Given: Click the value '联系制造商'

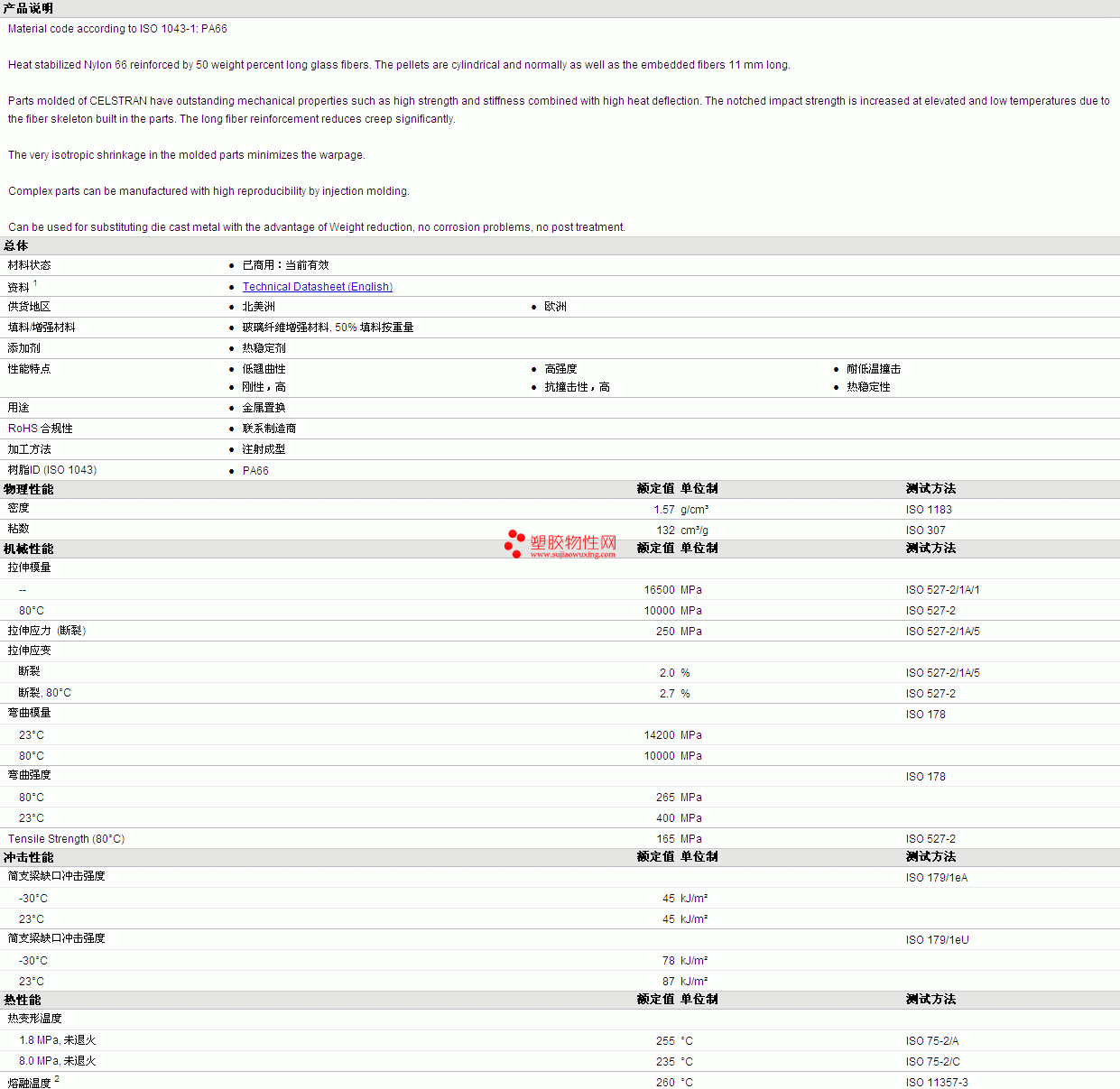Looking at the screenshot, I should click(x=269, y=429).
